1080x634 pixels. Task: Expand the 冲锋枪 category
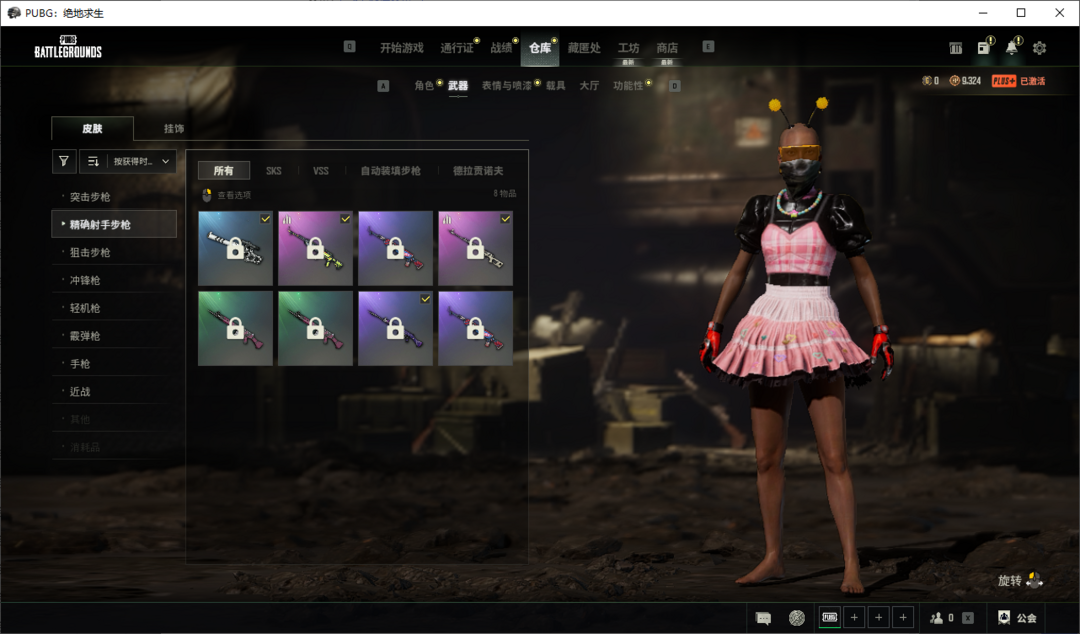[x=114, y=280]
